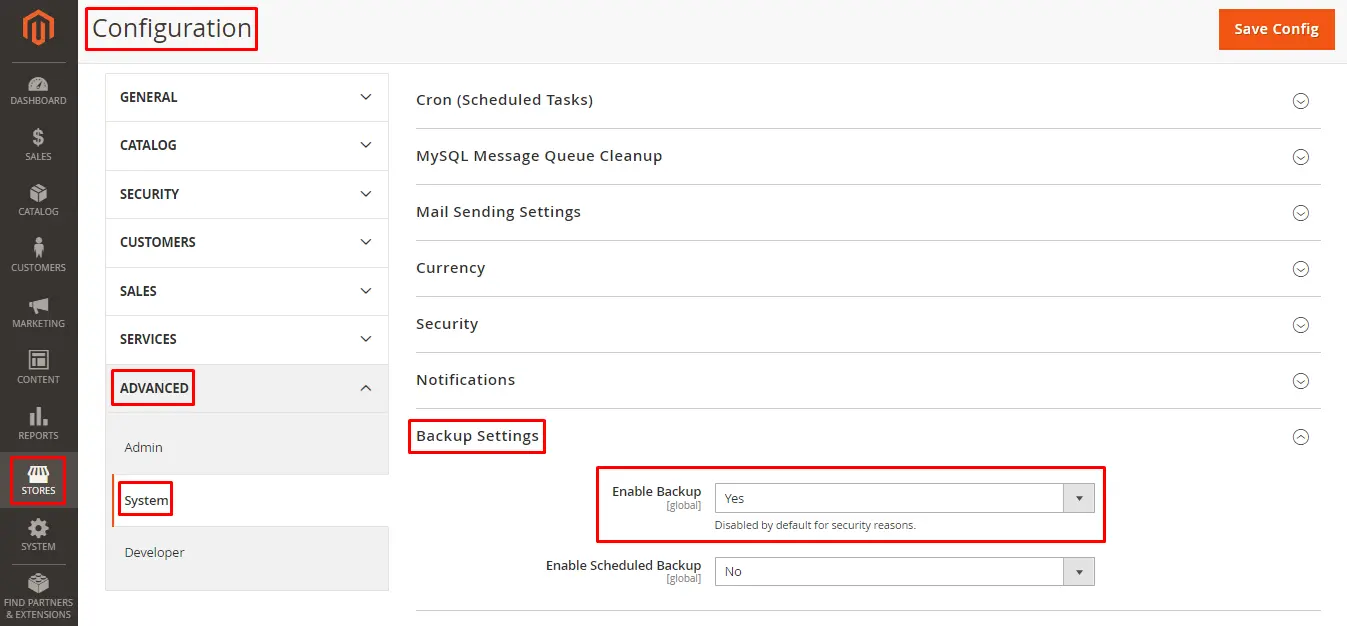Expand the GENERAL configuration section
This screenshot has height=626, width=1347.
(x=246, y=97)
